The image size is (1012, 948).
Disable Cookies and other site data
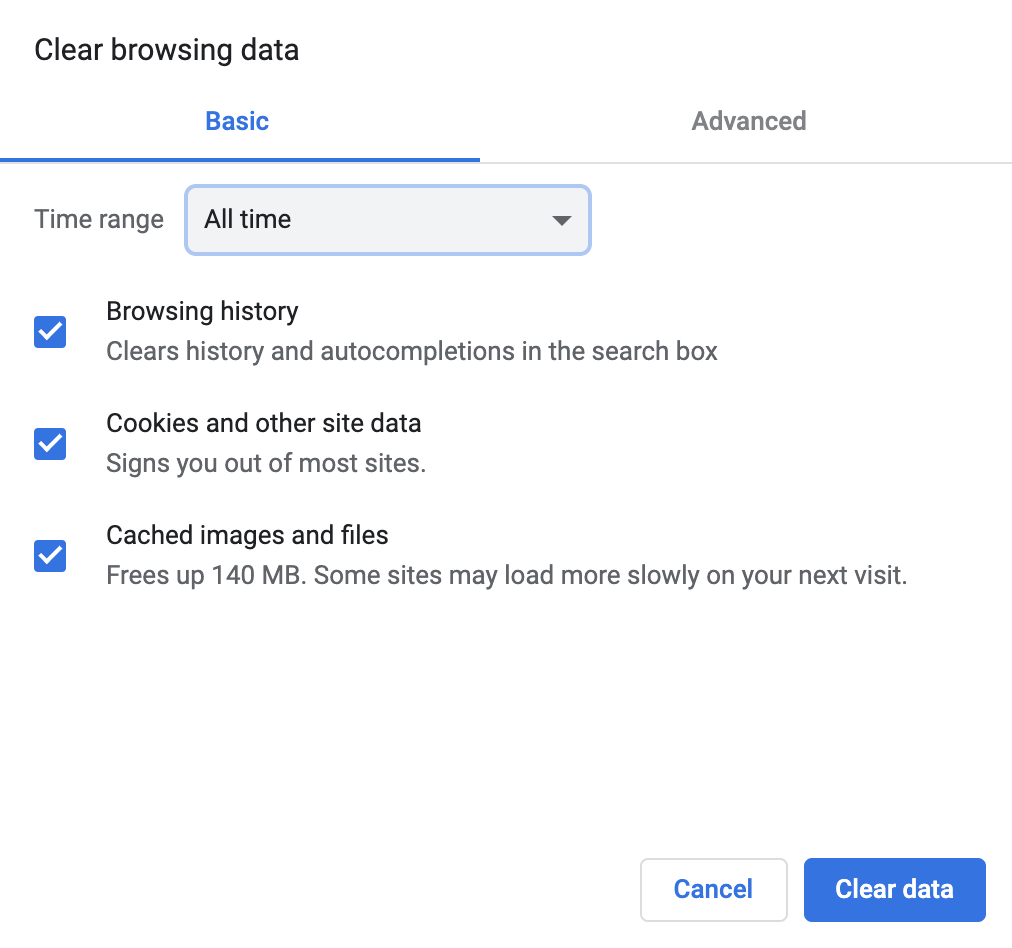coord(49,443)
